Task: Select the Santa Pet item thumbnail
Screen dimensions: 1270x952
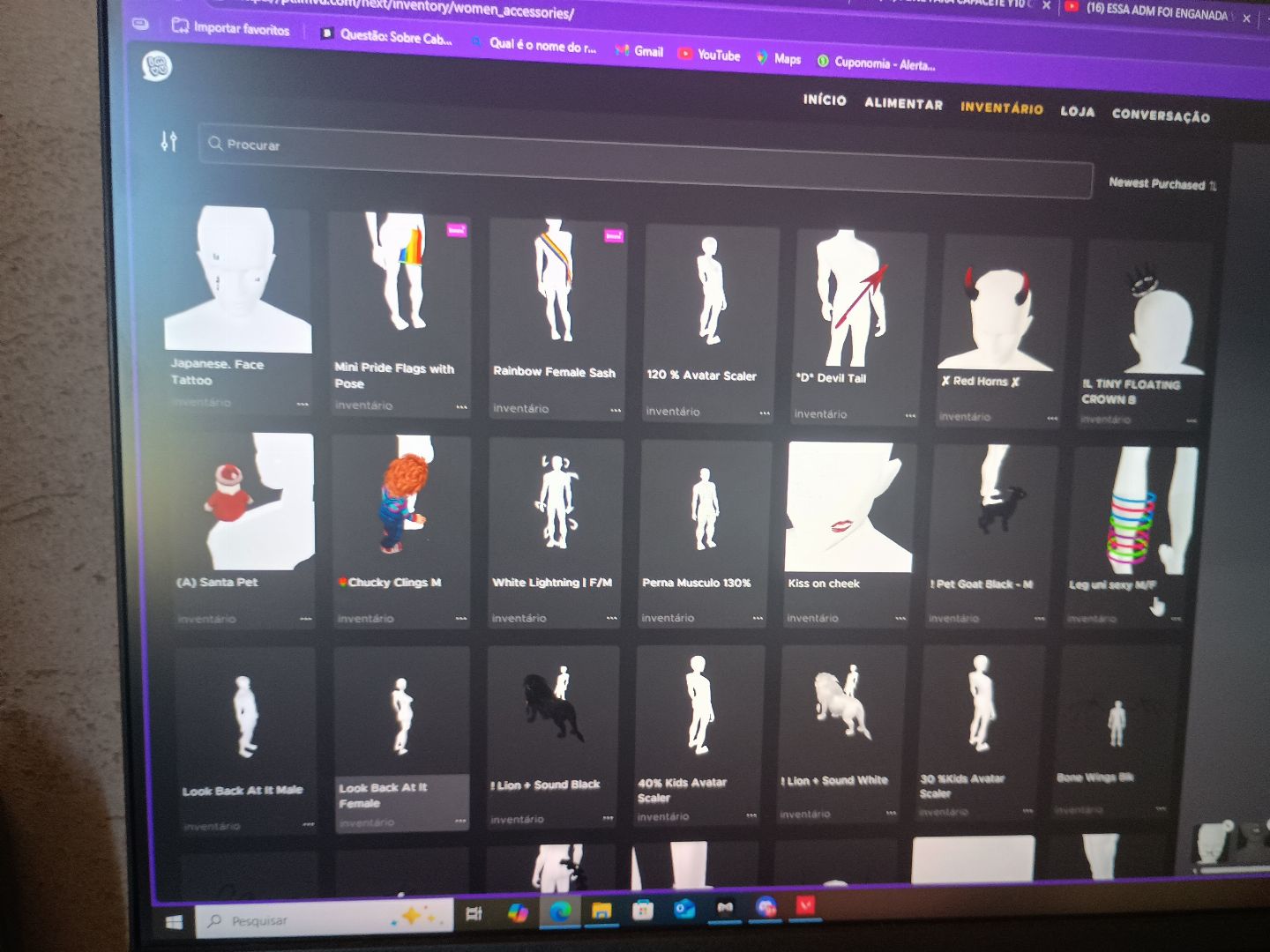Action: click(x=244, y=501)
